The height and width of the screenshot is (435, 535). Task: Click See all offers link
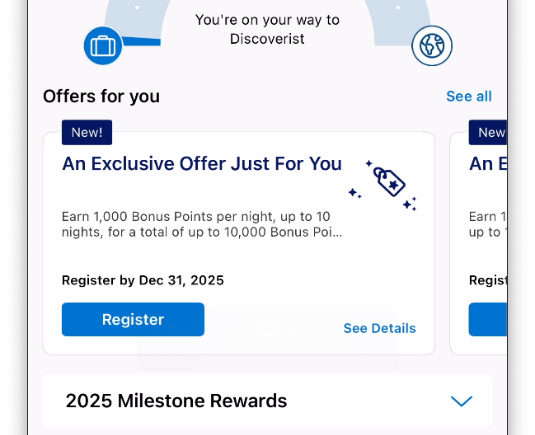tap(469, 96)
